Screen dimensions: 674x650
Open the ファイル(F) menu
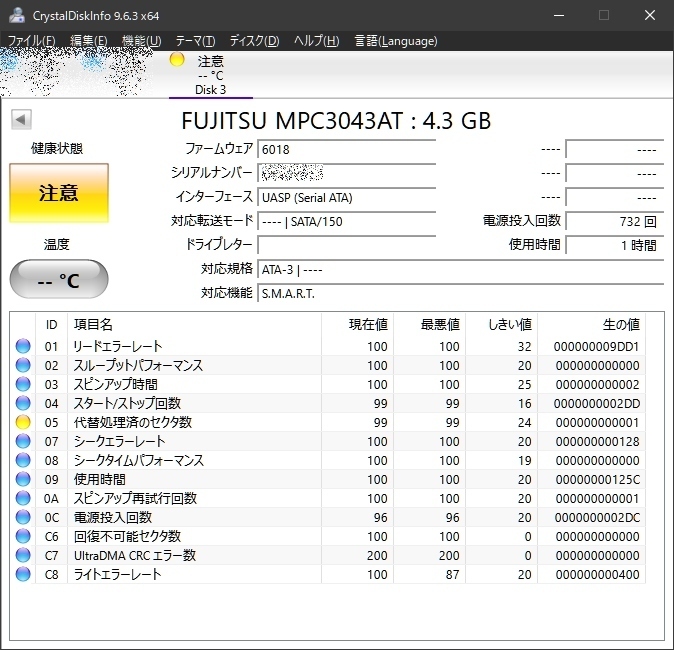tap(31, 41)
